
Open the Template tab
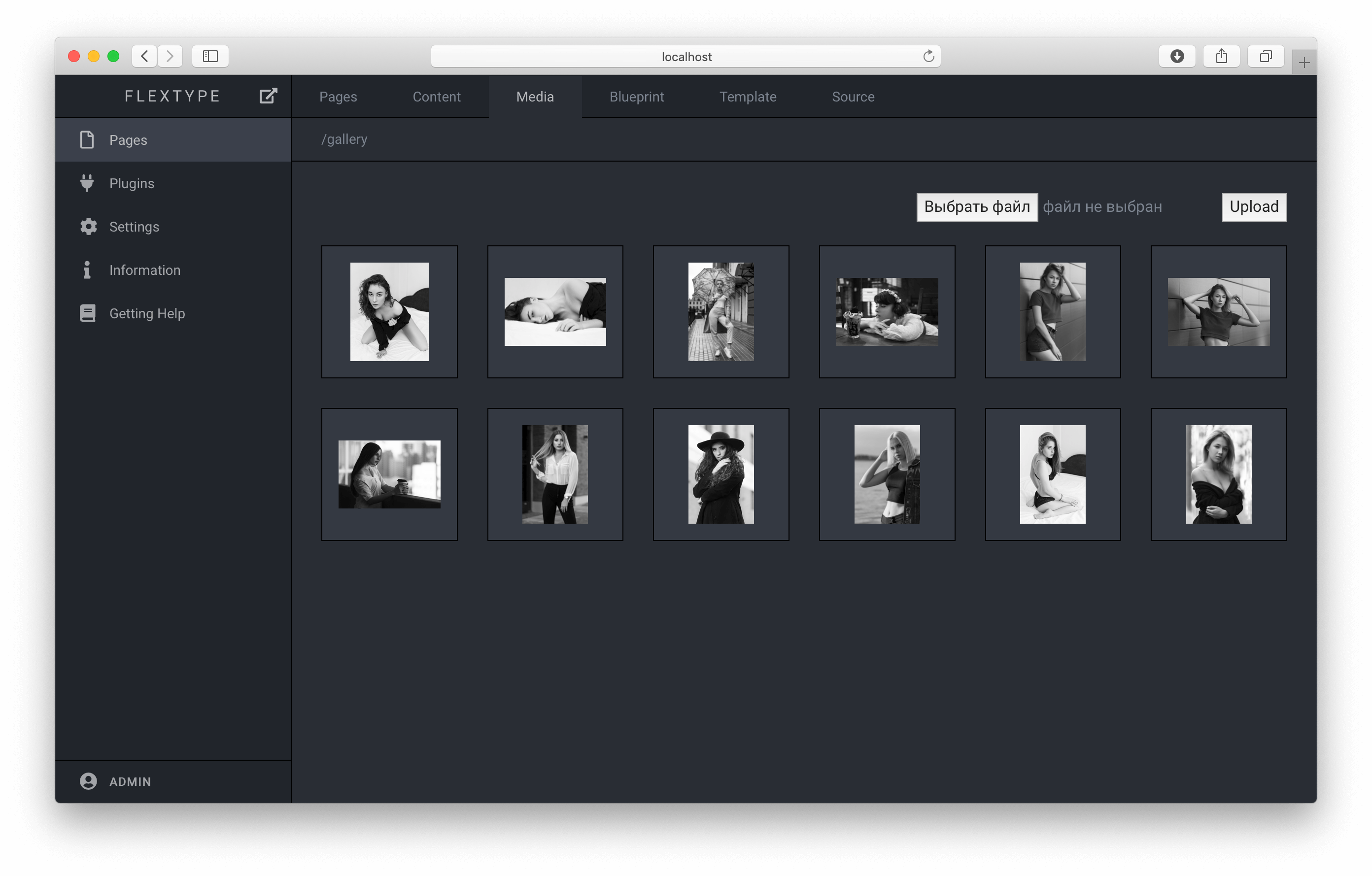pyautogui.click(x=748, y=97)
